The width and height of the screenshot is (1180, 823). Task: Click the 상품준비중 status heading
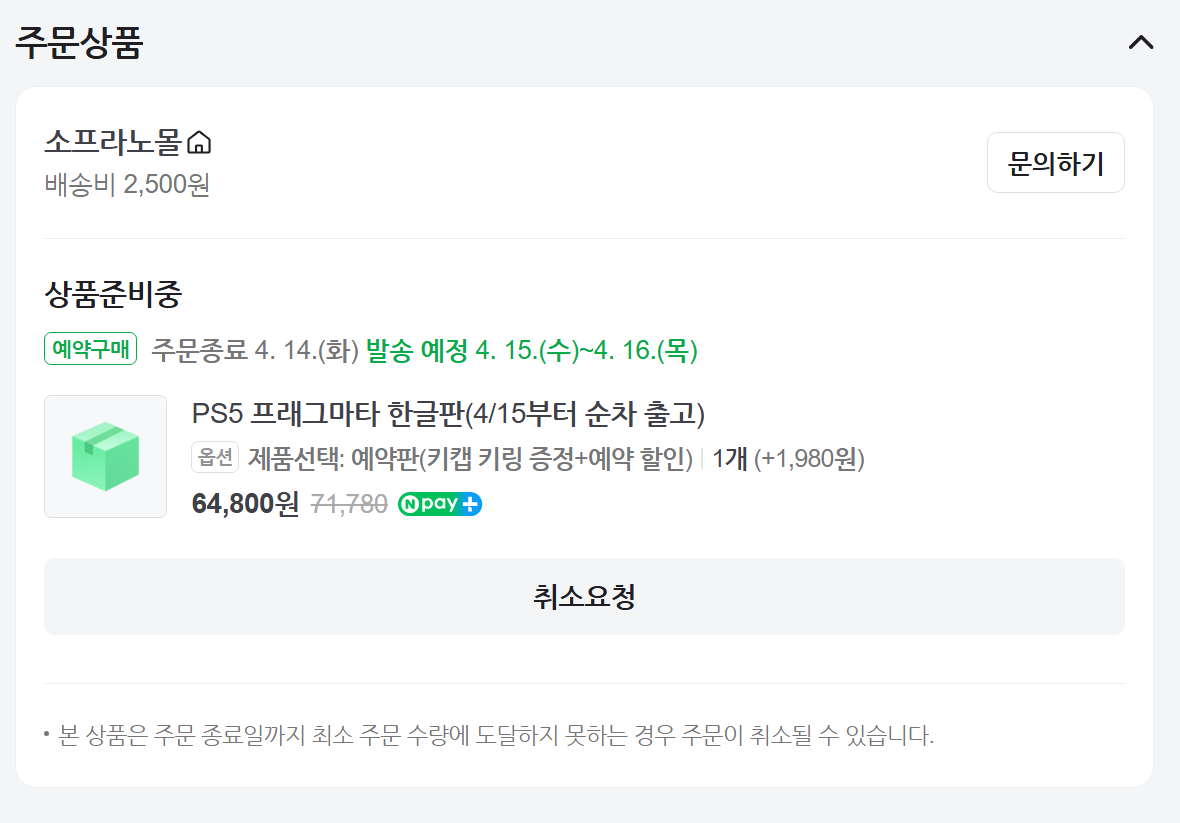tap(113, 295)
